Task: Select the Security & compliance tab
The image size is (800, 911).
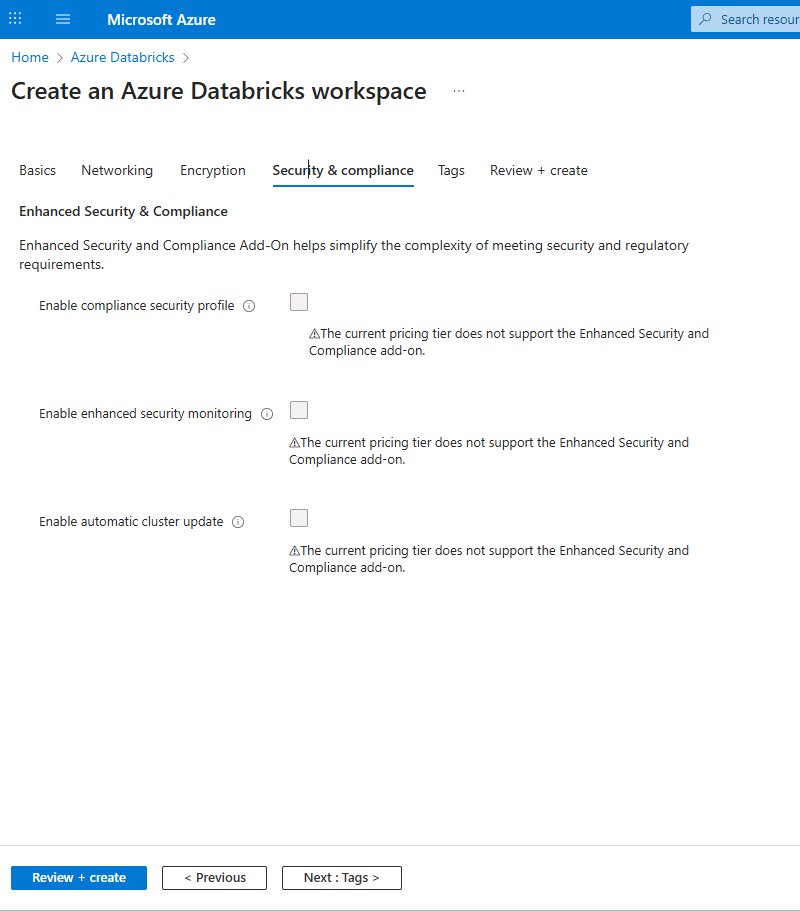Action: click(343, 170)
